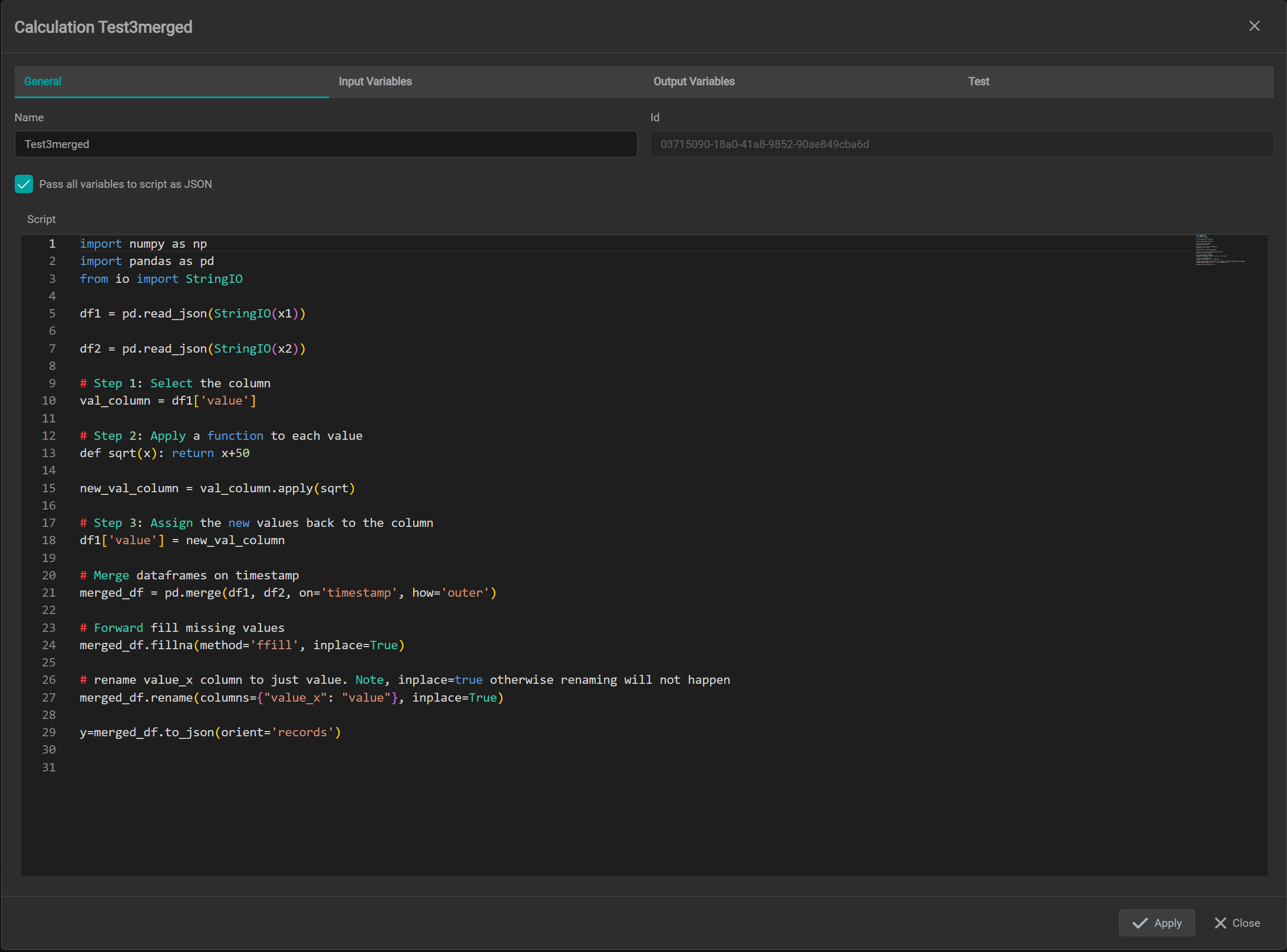Open the Output Variables tab
Image resolution: width=1287 pixels, height=952 pixels.
801,81
